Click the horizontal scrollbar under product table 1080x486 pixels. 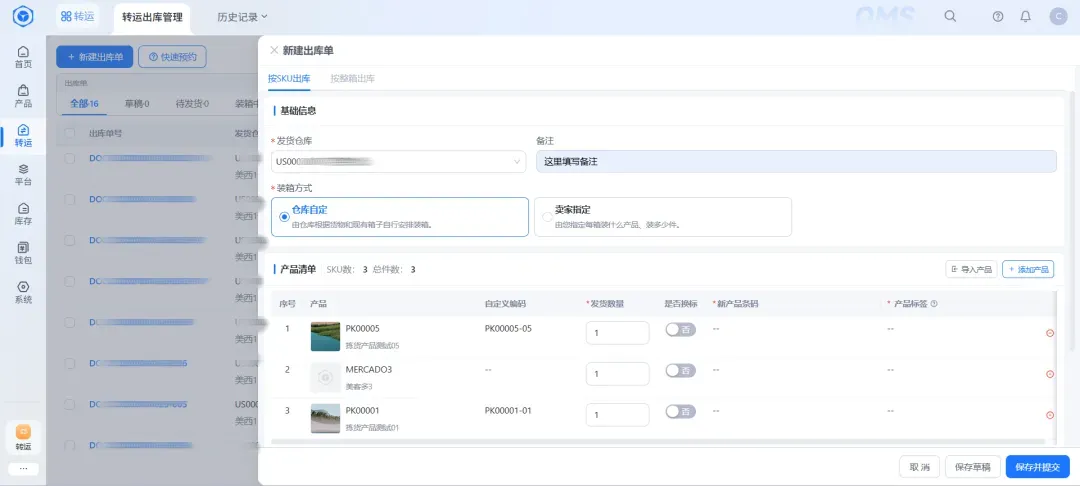pos(658,441)
